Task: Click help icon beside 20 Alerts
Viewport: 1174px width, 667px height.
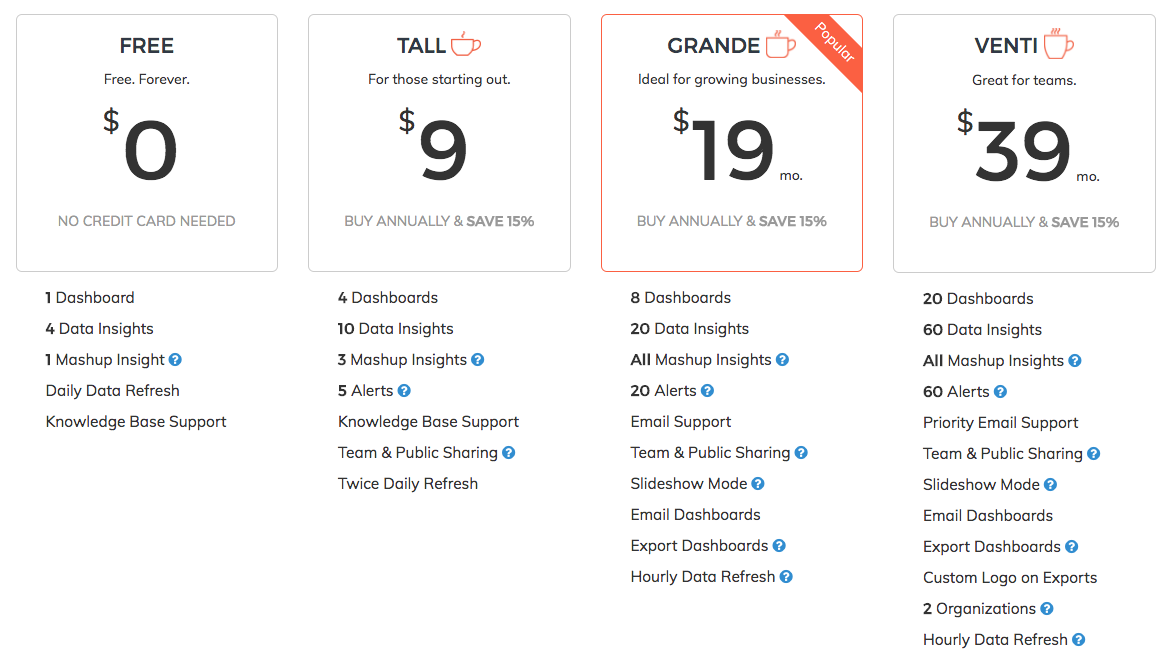Action: (x=708, y=391)
